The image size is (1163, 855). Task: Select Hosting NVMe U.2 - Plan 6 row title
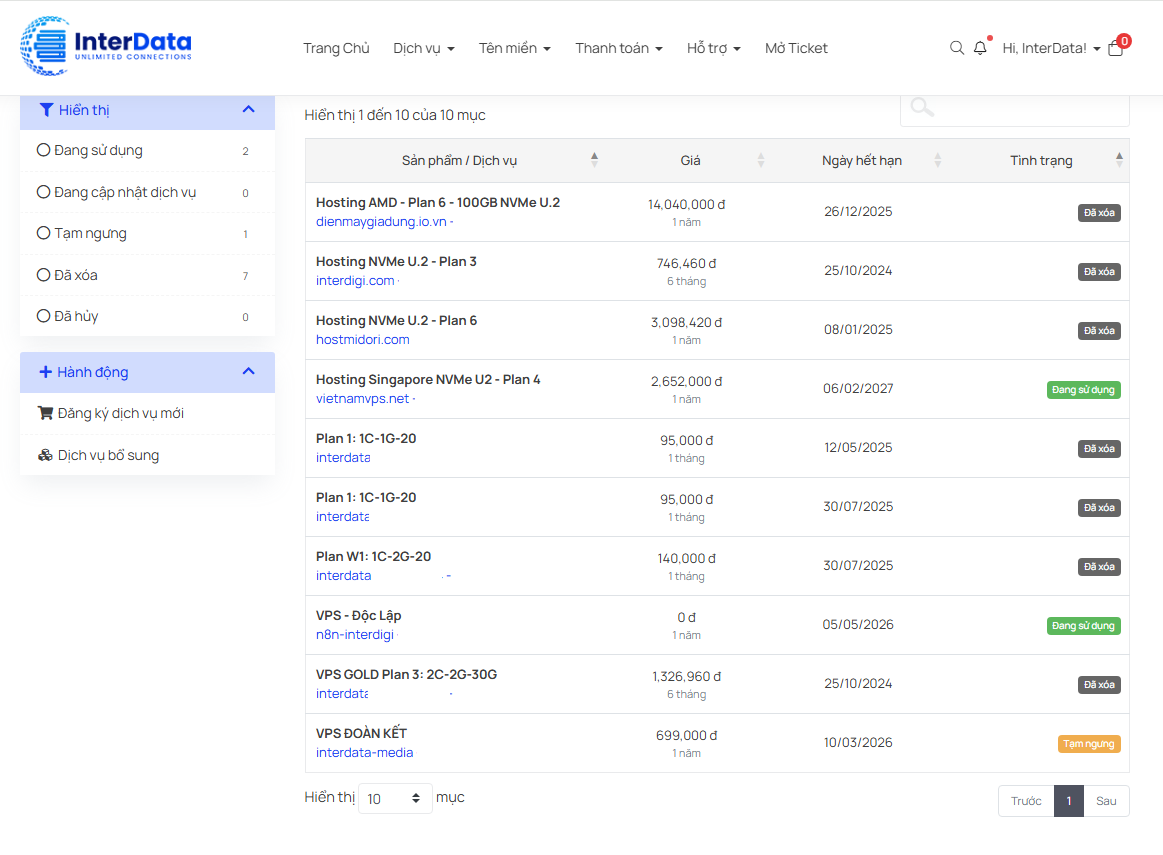click(x=396, y=320)
